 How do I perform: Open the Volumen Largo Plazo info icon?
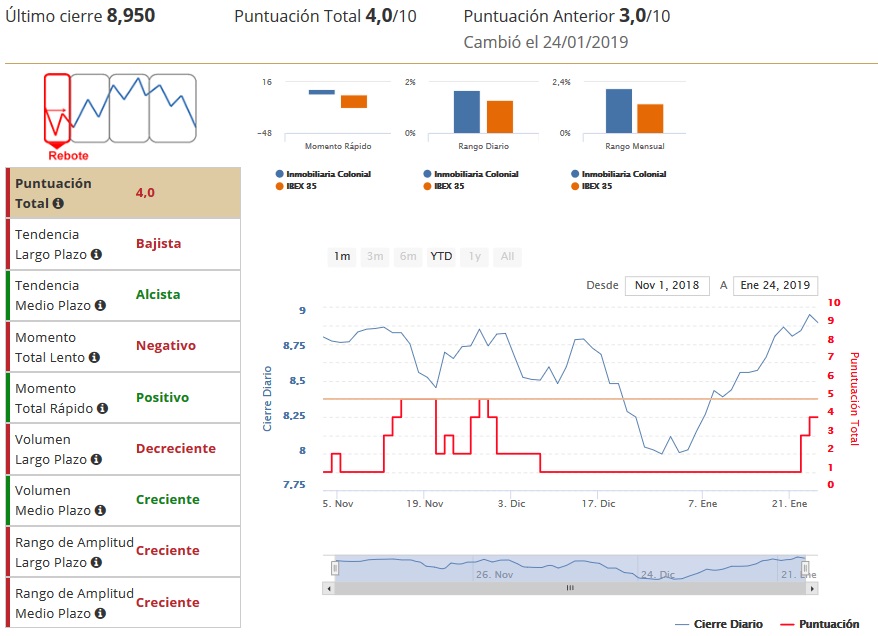[x=96, y=460]
